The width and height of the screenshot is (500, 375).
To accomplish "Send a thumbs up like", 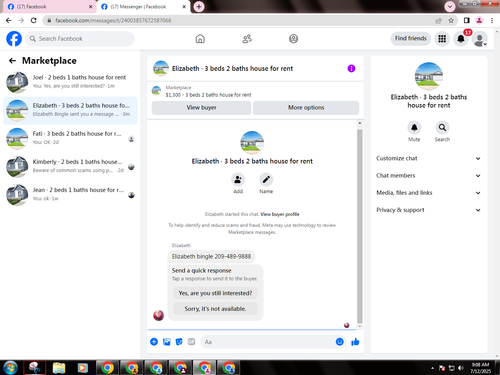I will (355, 342).
